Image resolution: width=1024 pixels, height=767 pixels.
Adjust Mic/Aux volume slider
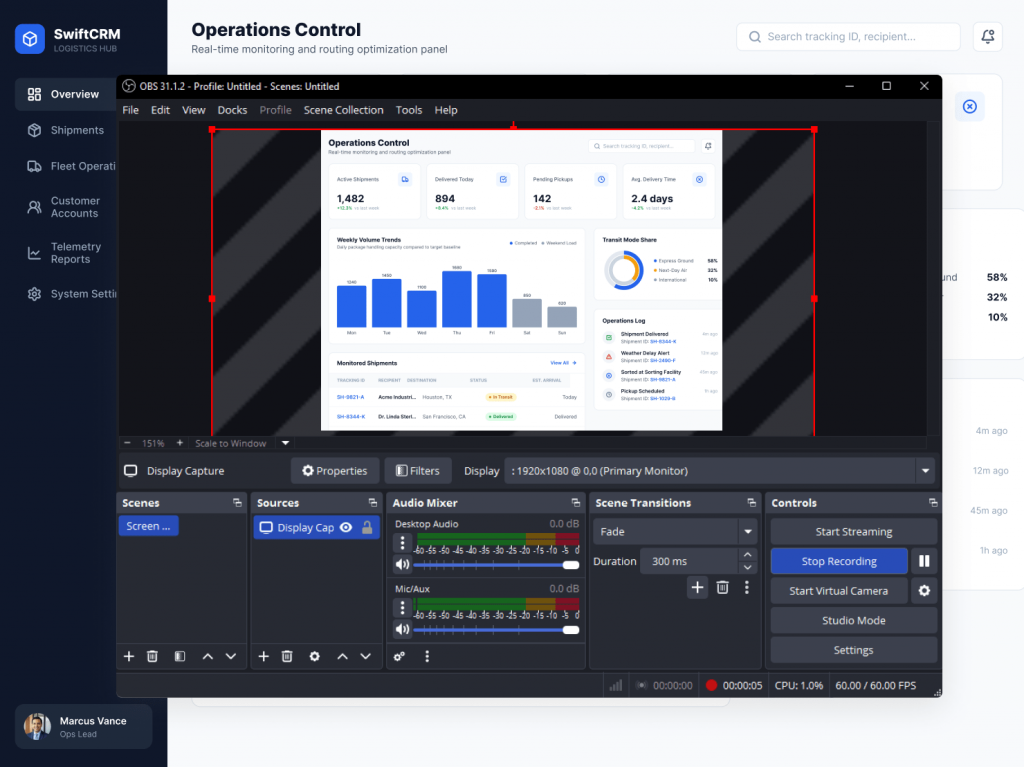(496, 630)
